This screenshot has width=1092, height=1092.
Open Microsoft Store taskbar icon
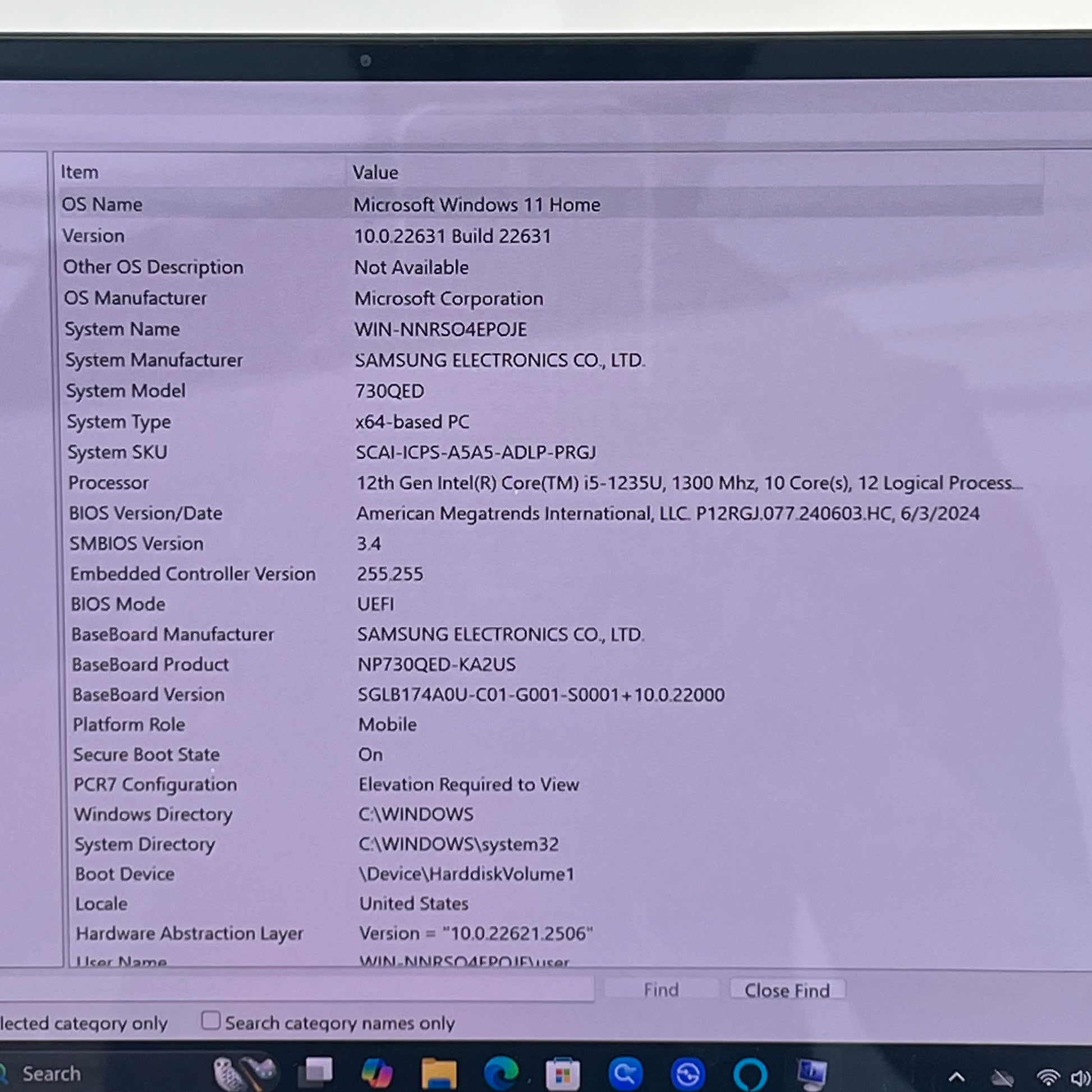562,1073
